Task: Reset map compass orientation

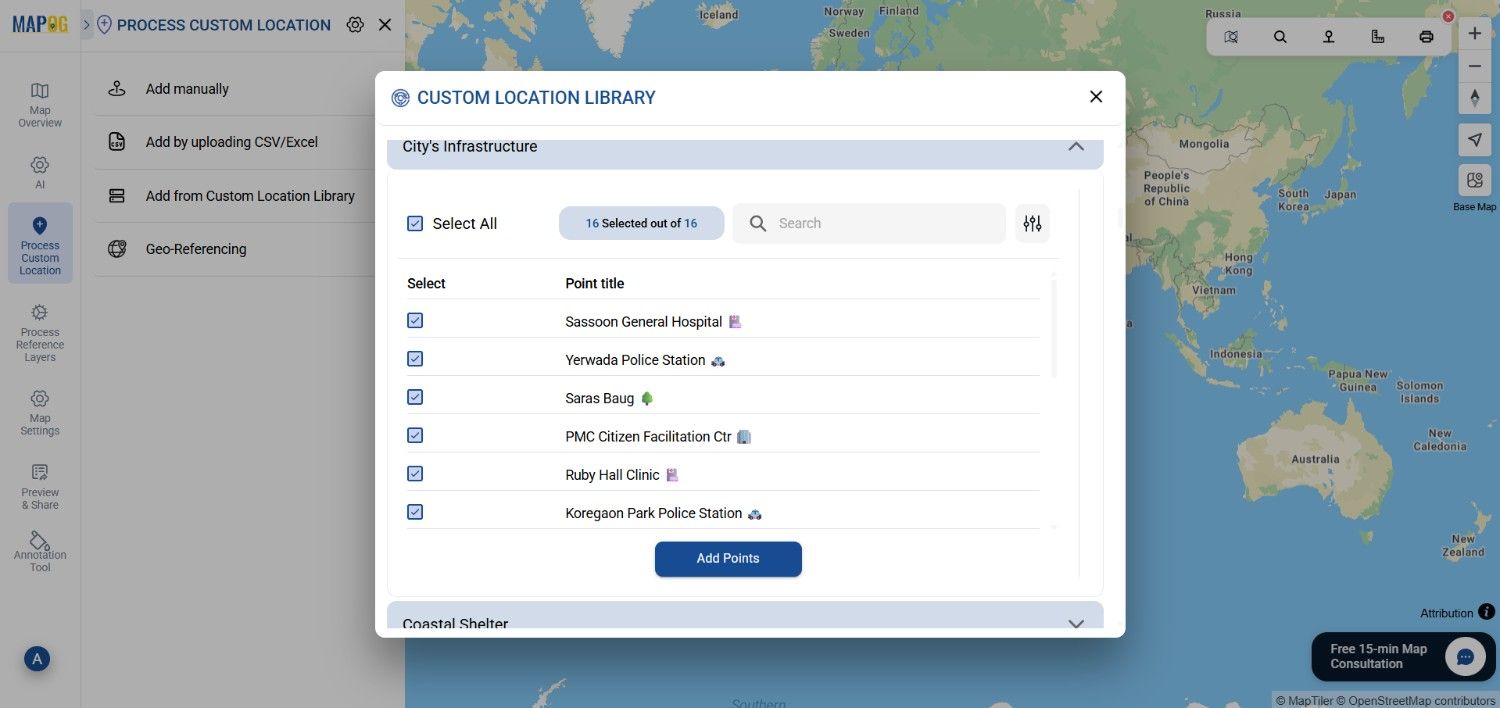Action: click(1474, 98)
